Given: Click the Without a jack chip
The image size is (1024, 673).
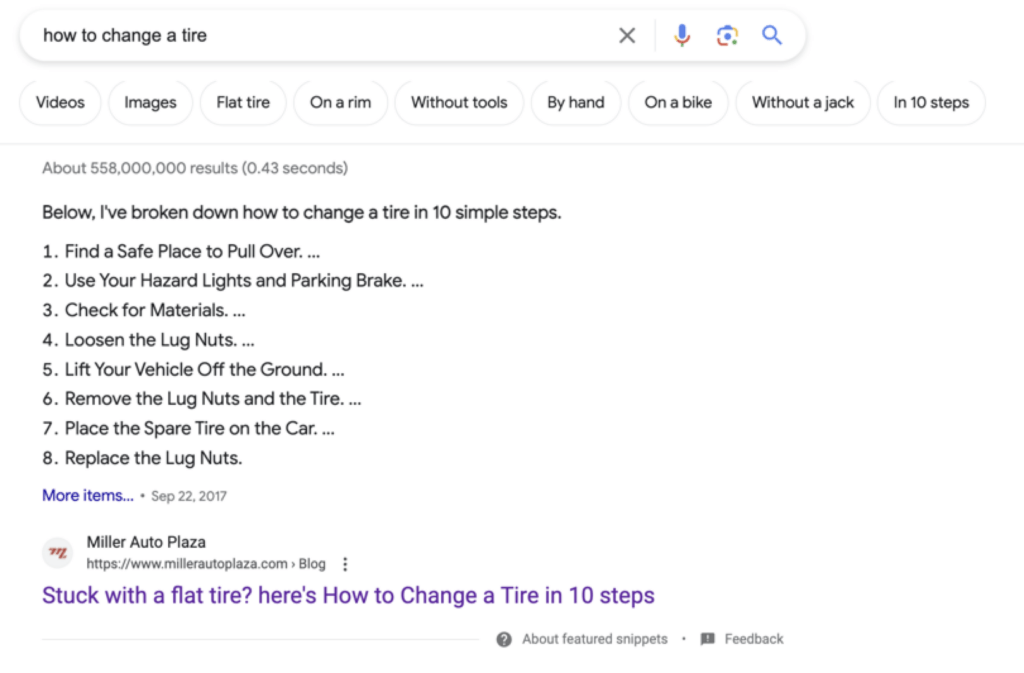Looking at the screenshot, I should pyautogui.click(x=803, y=102).
